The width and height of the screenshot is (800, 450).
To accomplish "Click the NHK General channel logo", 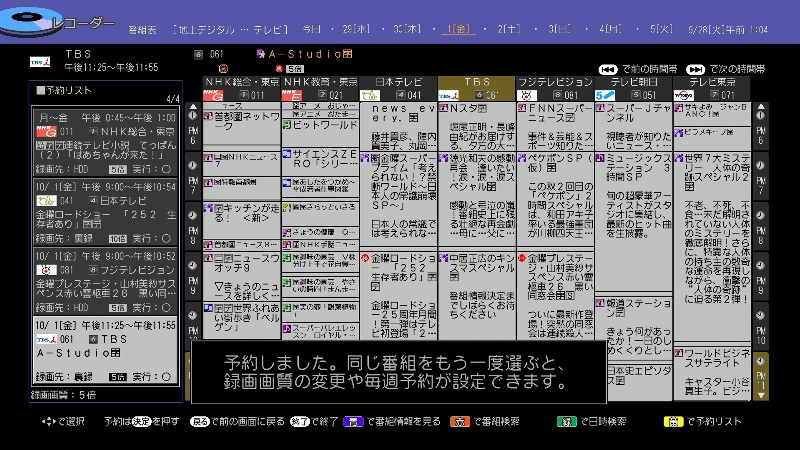I will click(212, 95).
